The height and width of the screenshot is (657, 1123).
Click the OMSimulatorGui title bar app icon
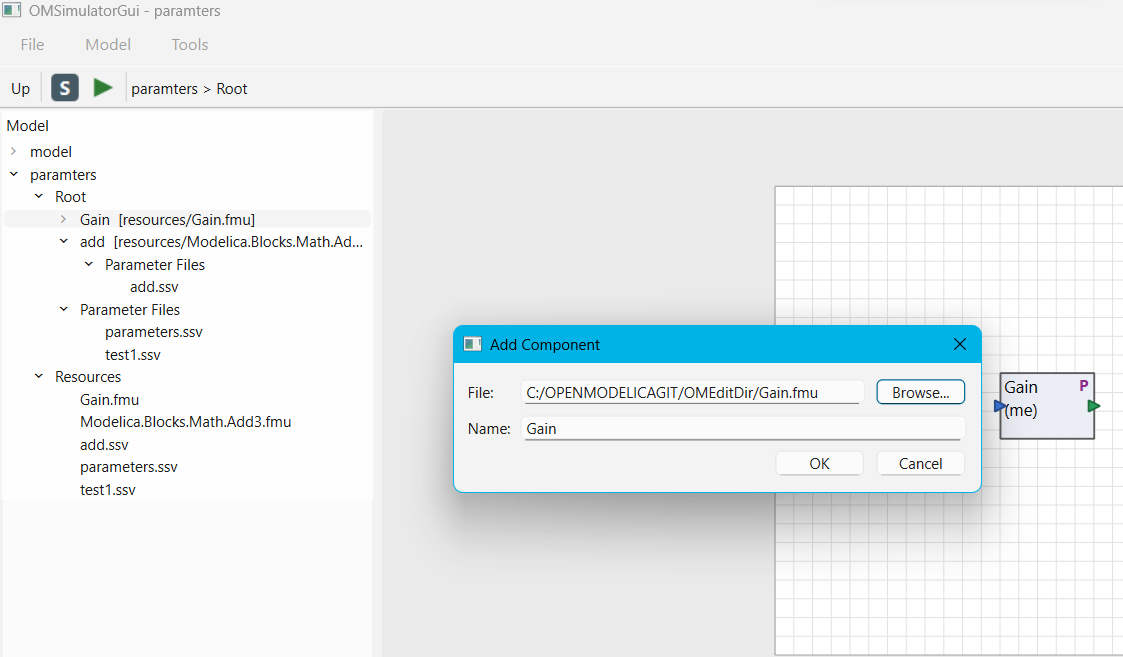pos(11,11)
